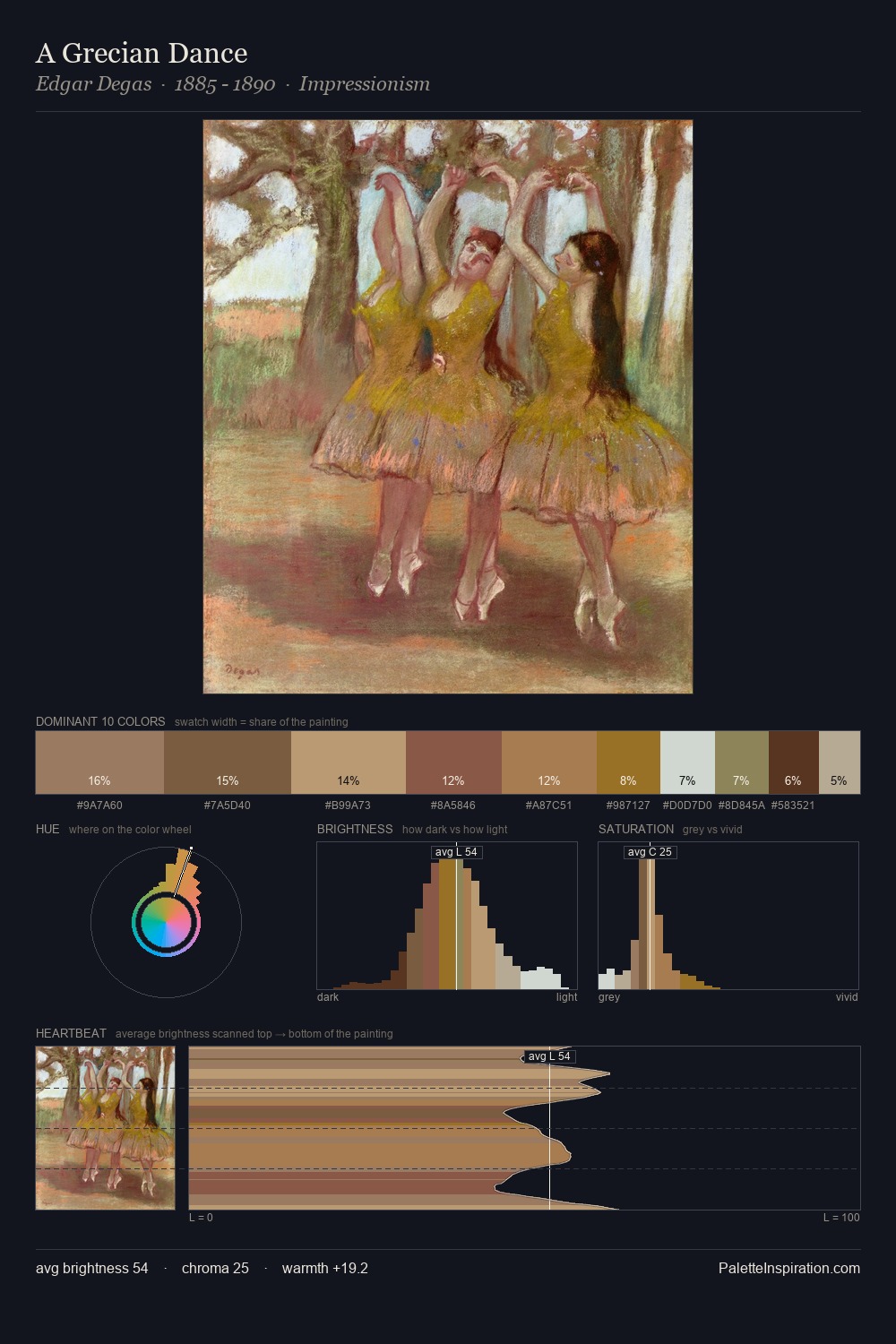Click 'avg brightness 54' in footer
Image resolution: width=896 pixels, height=1344 pixels.
92,1268
